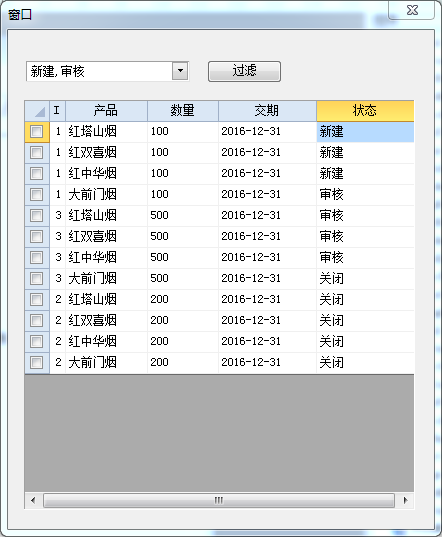Viewport: 442px width, 537px height.
Task: Tick checkbox for first 红塔山烟 row with 100
Action: 36,132
